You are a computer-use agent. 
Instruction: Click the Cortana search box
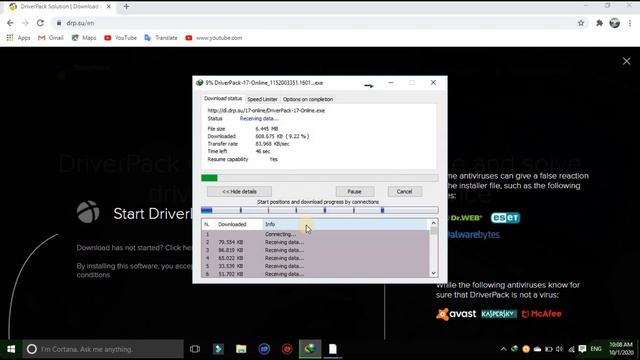[x=103, y=349]
